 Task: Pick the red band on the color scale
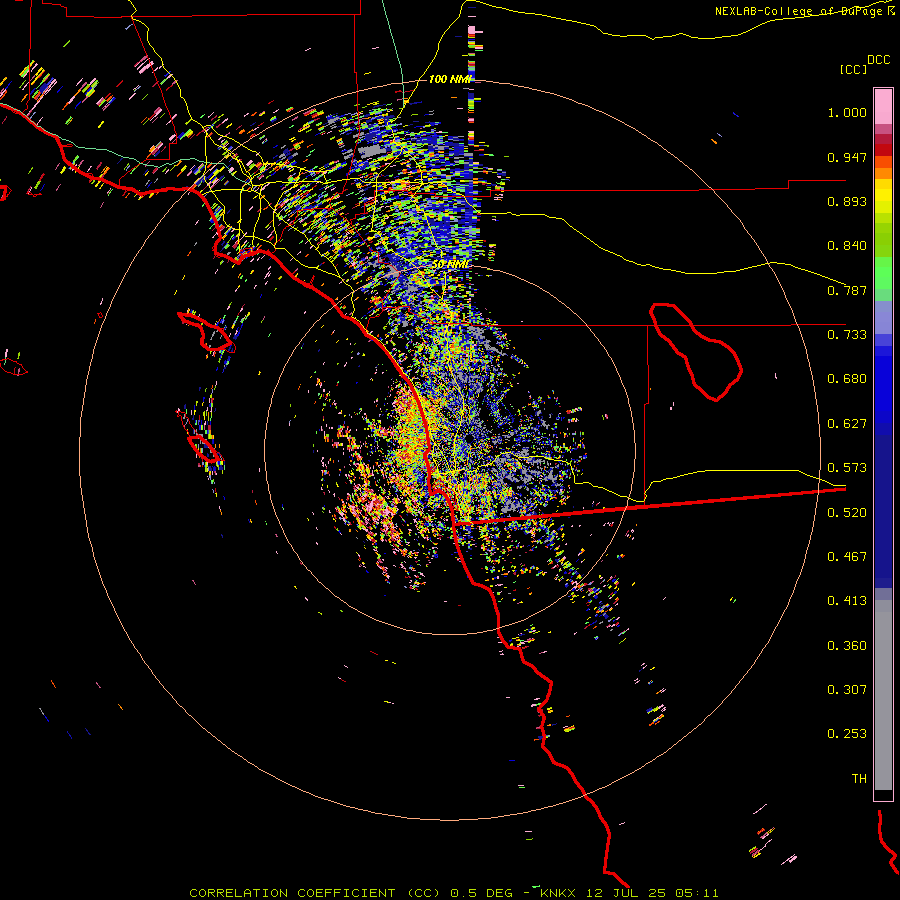pyautogui.click(x=883, y=150)
